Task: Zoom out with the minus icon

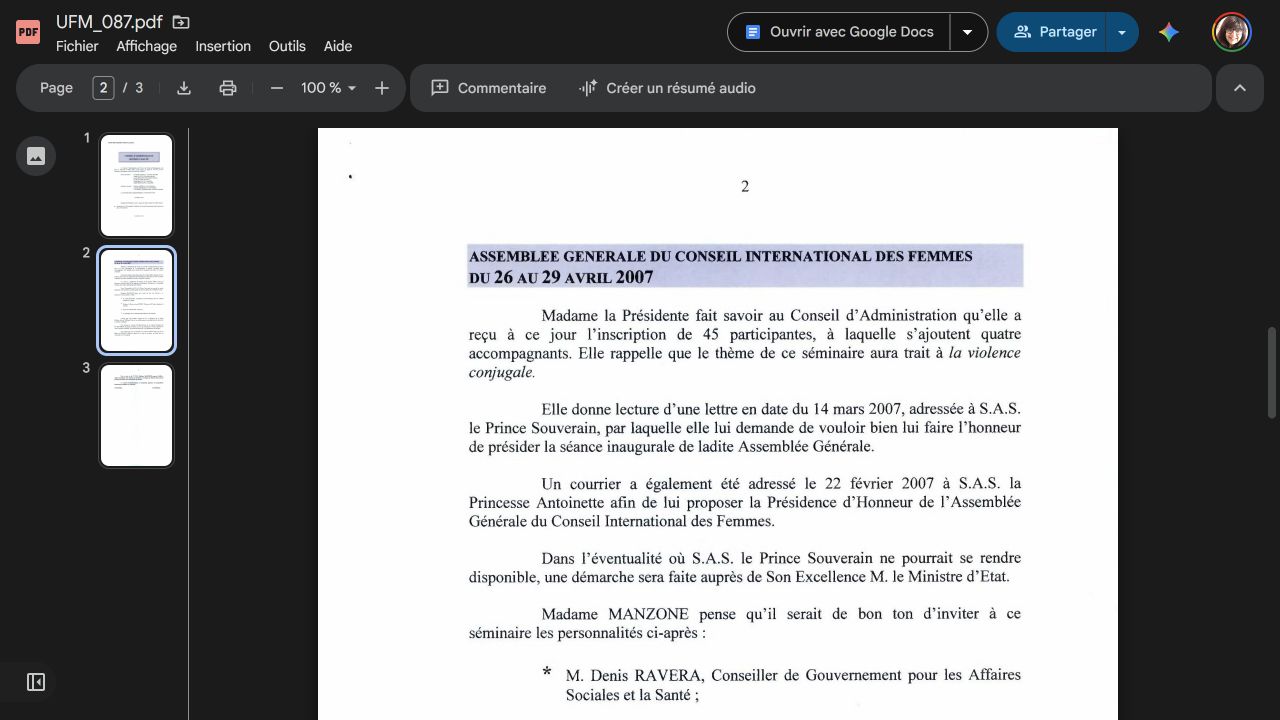Action: click(277, 88)
